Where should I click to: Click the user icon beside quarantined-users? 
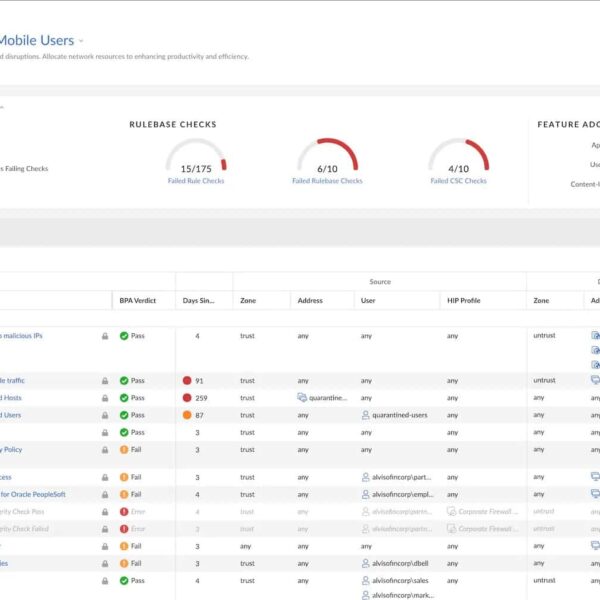(x=365, y=415)
